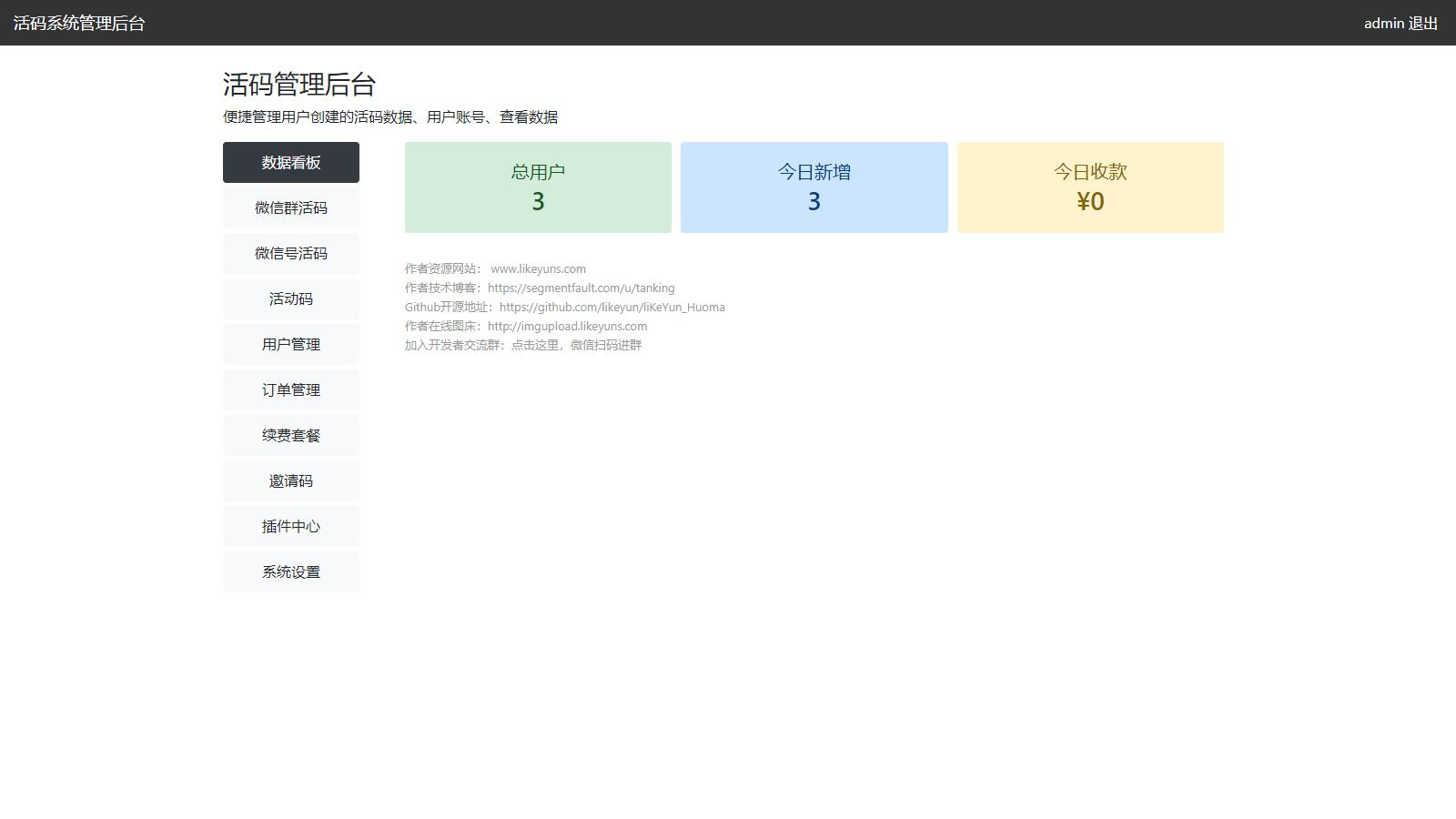Select 订单管理 order management
The image size is (1456, 819).
pyautogui.click(x=291, y=389)
